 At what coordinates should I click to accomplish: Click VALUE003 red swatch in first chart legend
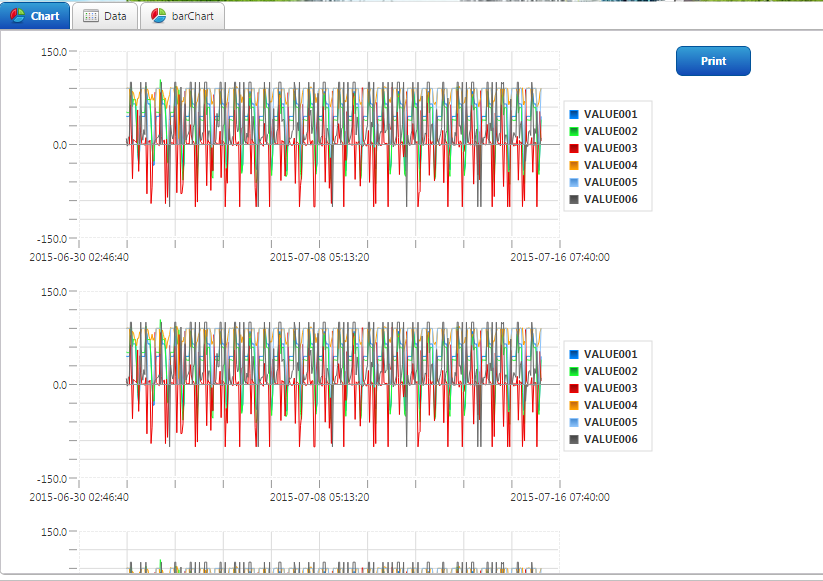(x=574, y=149)
